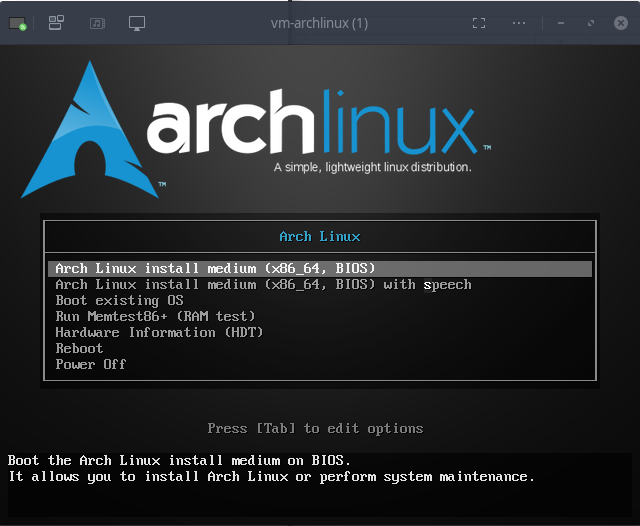Restore the window using the diamond icon
The image size is (640, 526).
tap(591, 23)
